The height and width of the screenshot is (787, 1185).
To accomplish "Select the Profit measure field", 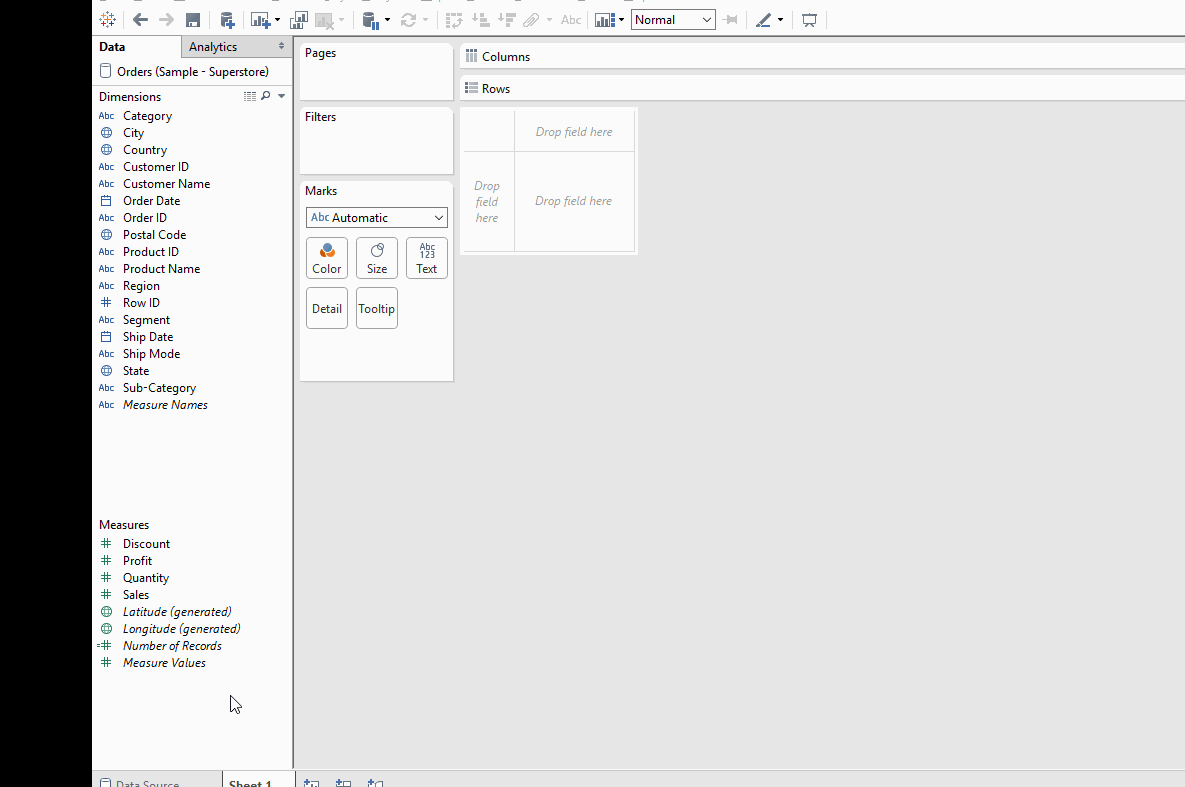I will point(137,561).
